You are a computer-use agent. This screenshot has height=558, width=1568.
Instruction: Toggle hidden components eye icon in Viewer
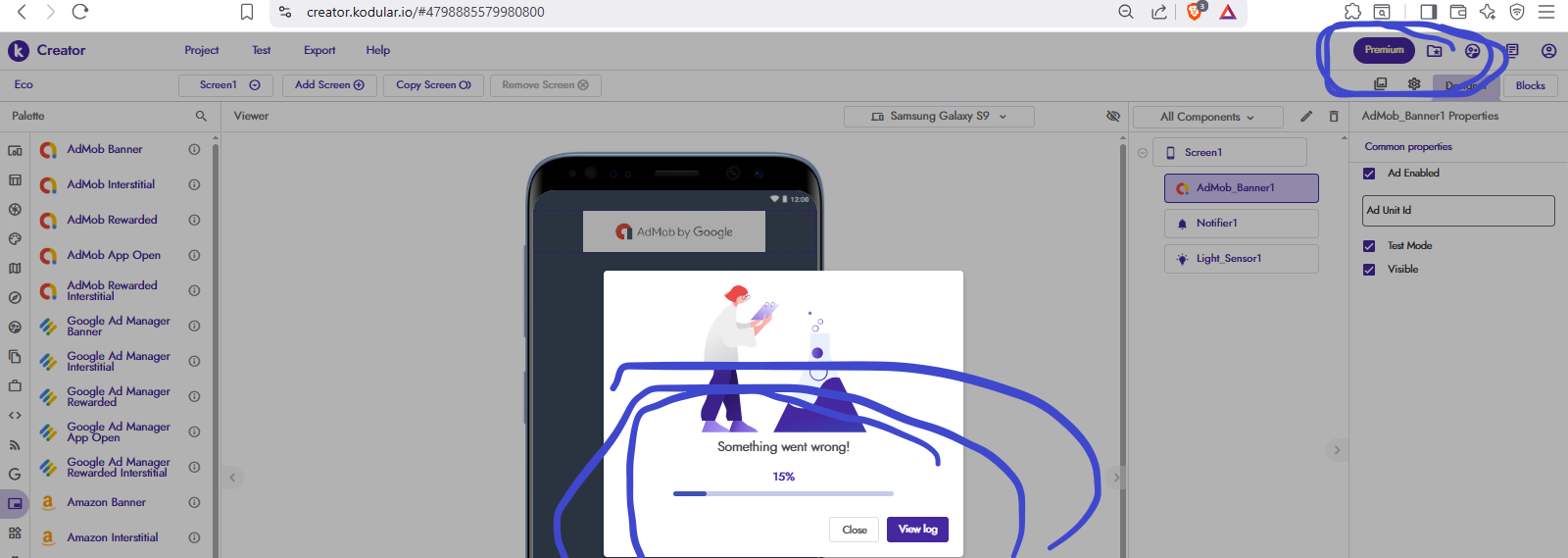click(1113, 116)
